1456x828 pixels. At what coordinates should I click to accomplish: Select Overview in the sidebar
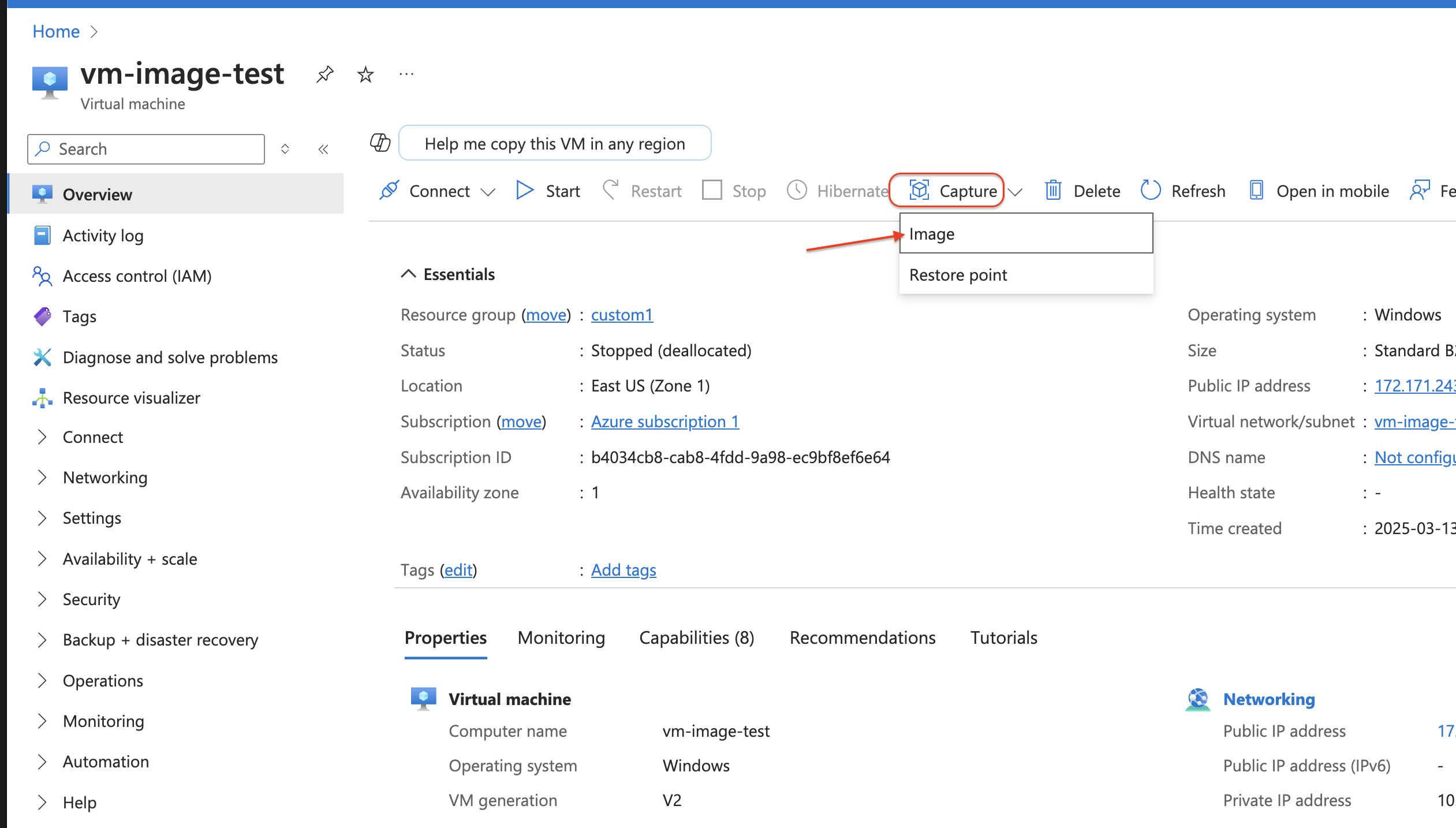[x=176, y=194]
